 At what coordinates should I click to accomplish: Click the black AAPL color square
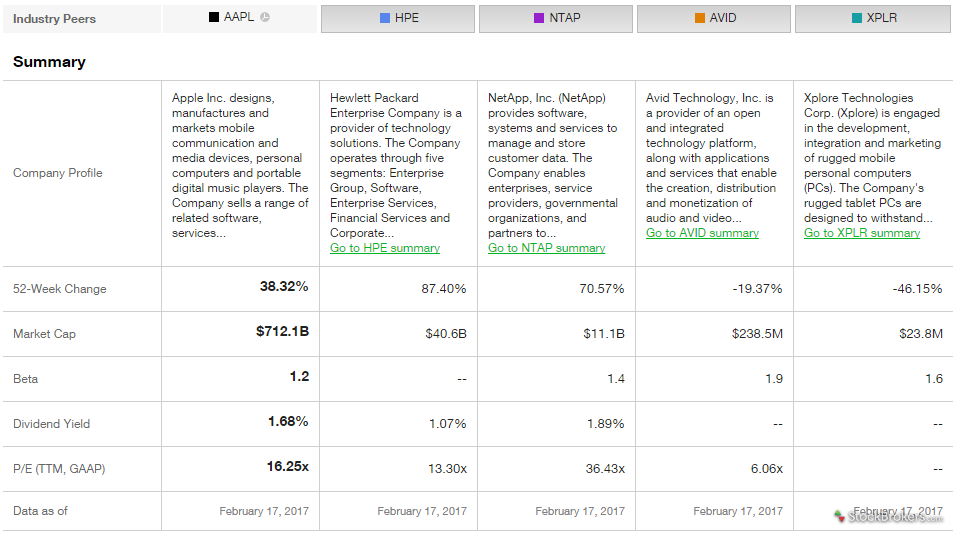tap(213, 17)
